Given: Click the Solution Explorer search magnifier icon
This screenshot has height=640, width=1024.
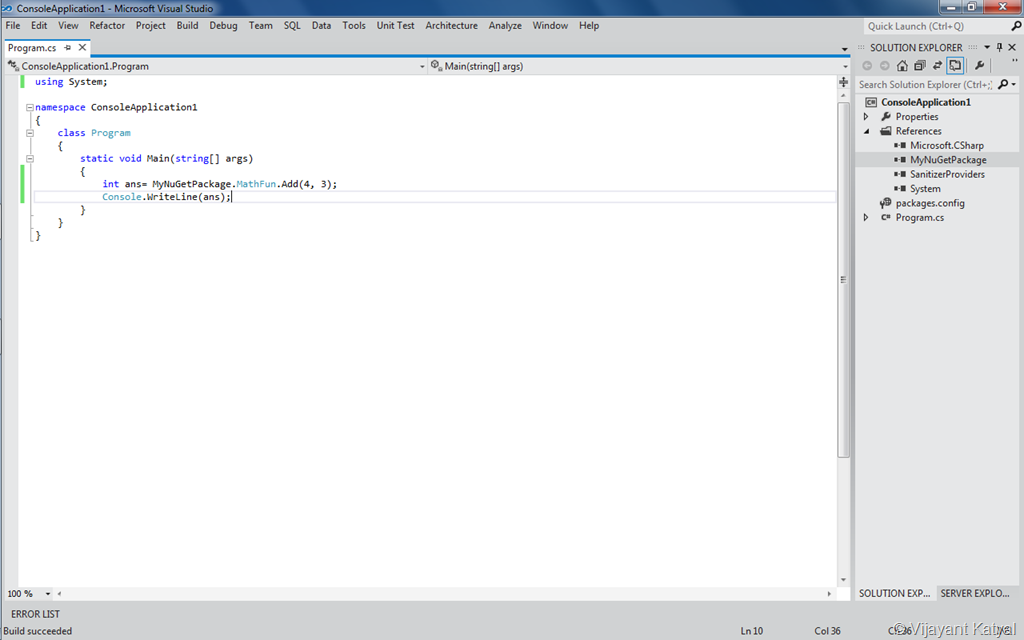Looking at the screenshot, I should coord(1003,84).
